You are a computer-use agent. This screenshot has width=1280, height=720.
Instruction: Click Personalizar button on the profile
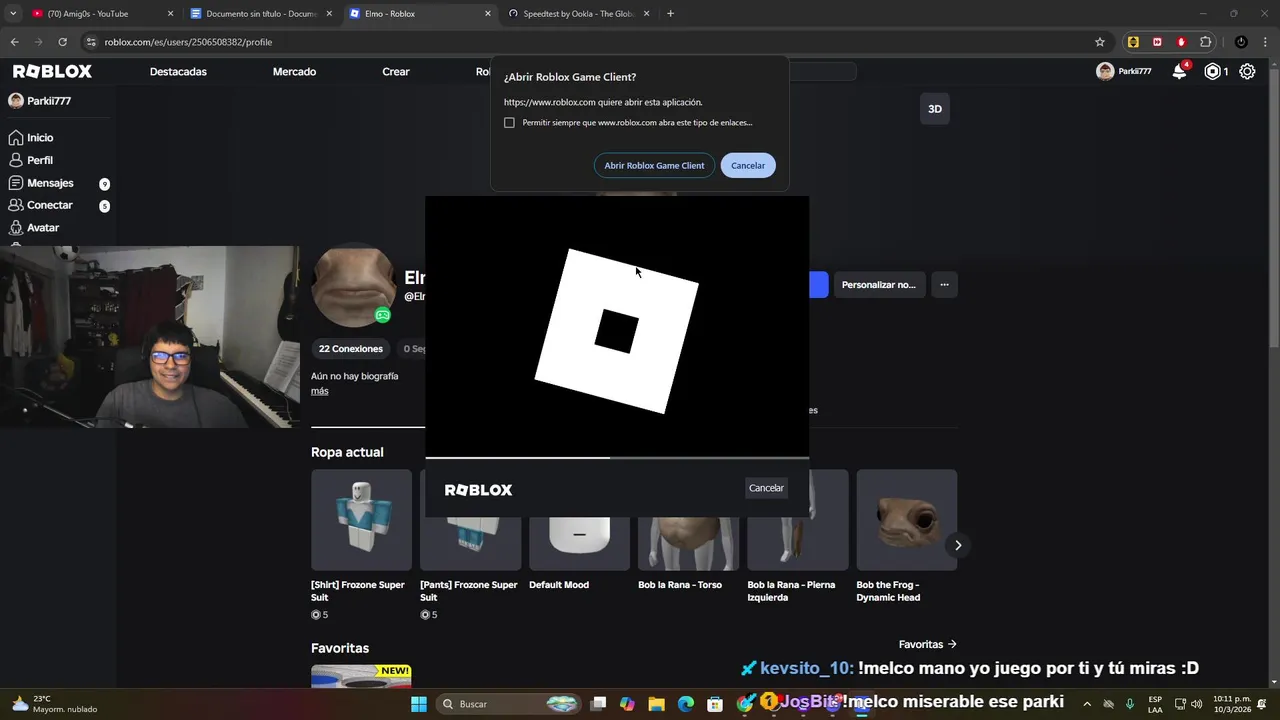(878, 285)
